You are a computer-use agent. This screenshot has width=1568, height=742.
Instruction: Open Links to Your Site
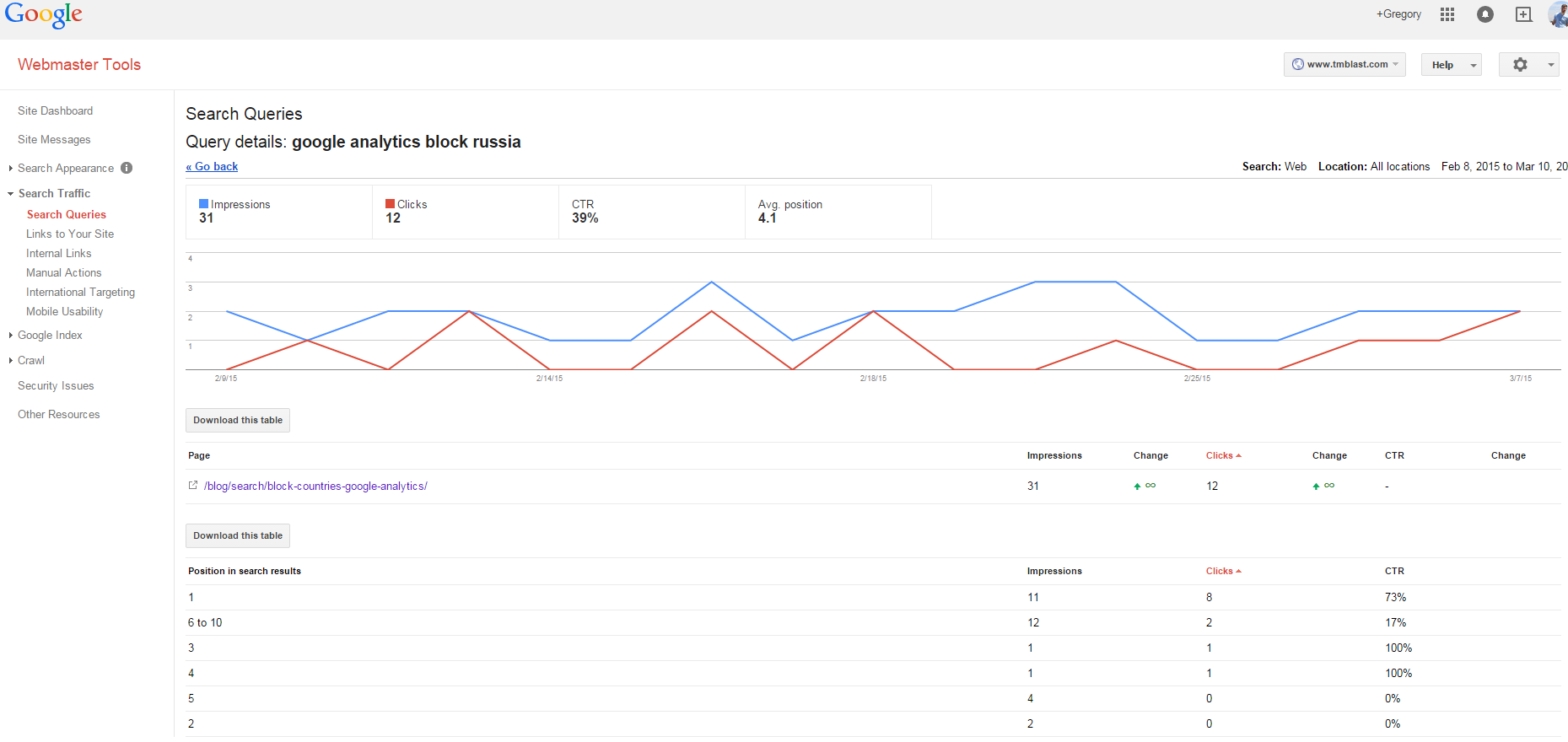point(70,234)
